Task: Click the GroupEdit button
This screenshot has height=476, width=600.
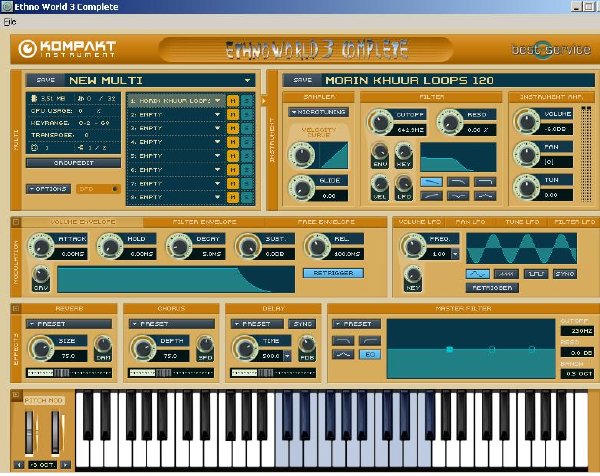Action: (73, 163)
